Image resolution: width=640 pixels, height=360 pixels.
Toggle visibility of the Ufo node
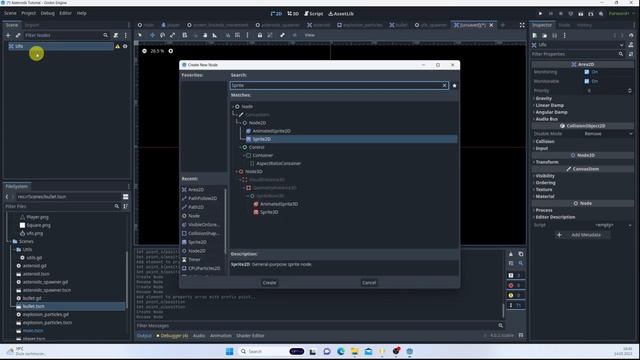(125, 47)
